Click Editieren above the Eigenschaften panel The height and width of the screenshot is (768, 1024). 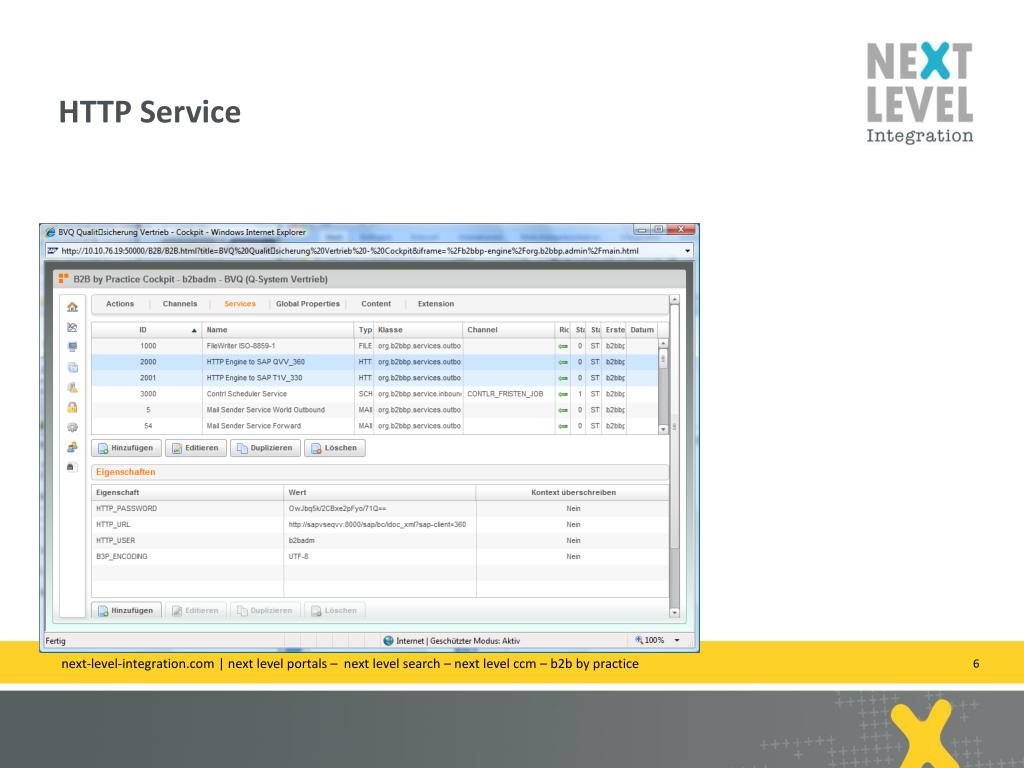tap(196, 448)
